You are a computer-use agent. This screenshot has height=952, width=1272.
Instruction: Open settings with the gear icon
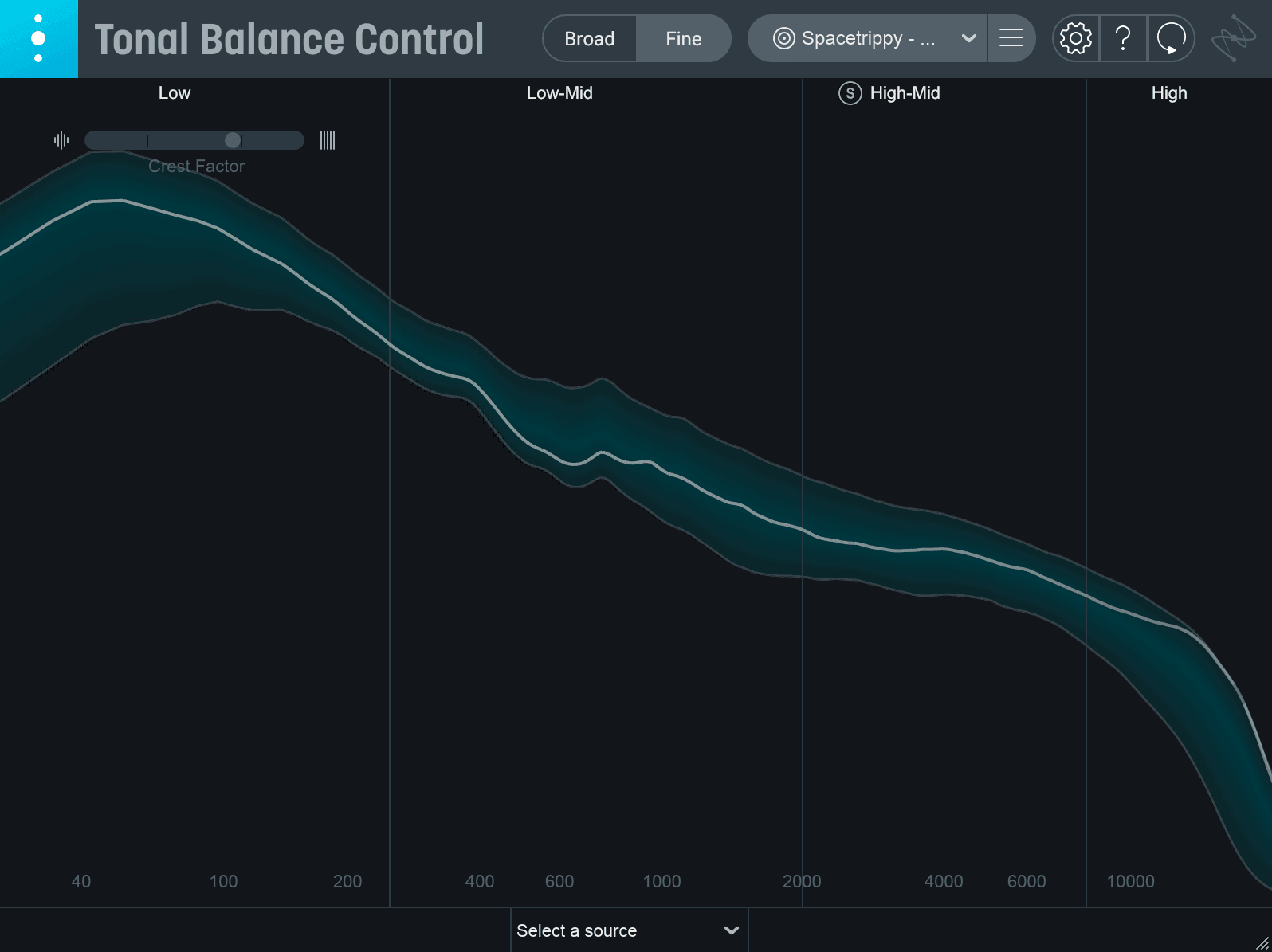click(x=1076, y=38)
